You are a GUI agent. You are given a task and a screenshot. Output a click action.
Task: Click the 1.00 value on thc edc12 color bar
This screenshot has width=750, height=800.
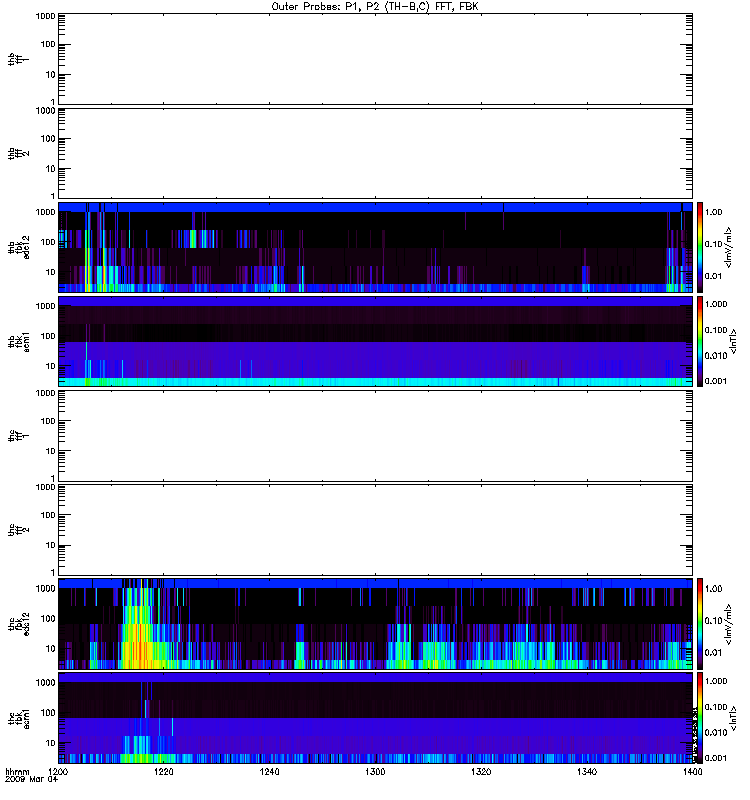(x=713, y=589)
